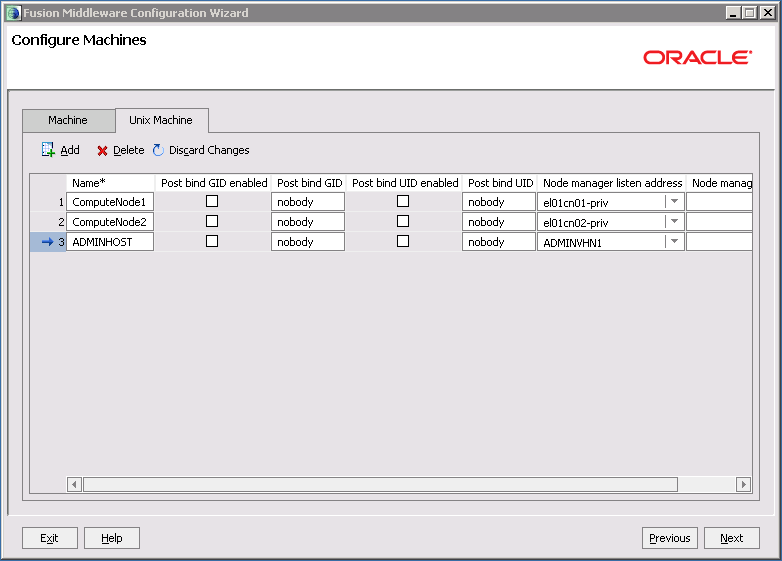Screen dimensions: 782x561
Task: Click the Exit button
Action: (50, 538)
